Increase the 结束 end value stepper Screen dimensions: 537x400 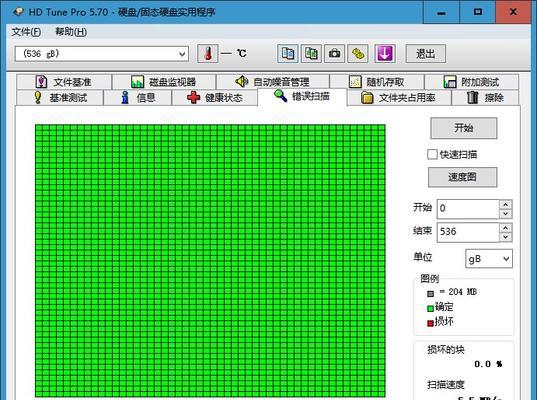tap(506, 228)
